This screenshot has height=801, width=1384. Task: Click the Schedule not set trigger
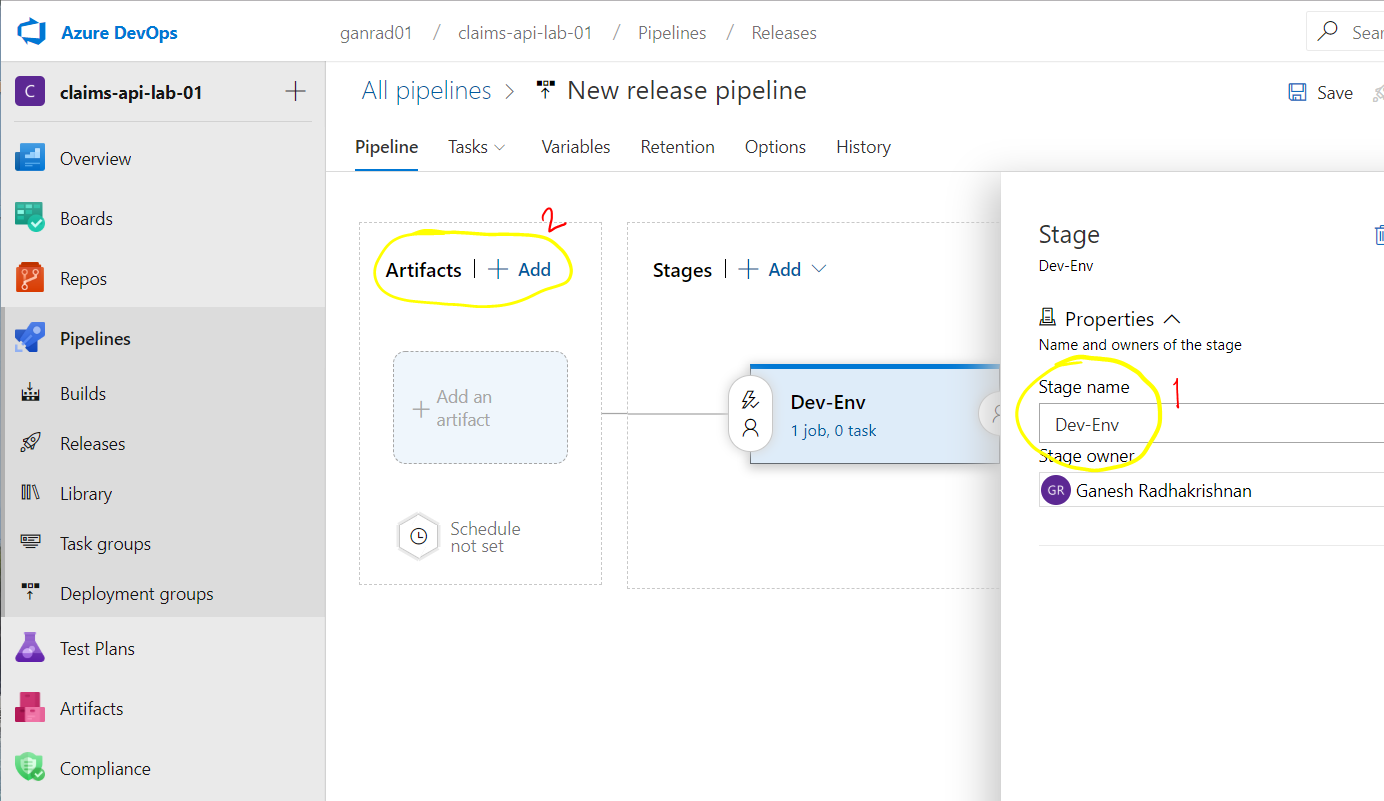pos(461,537)
